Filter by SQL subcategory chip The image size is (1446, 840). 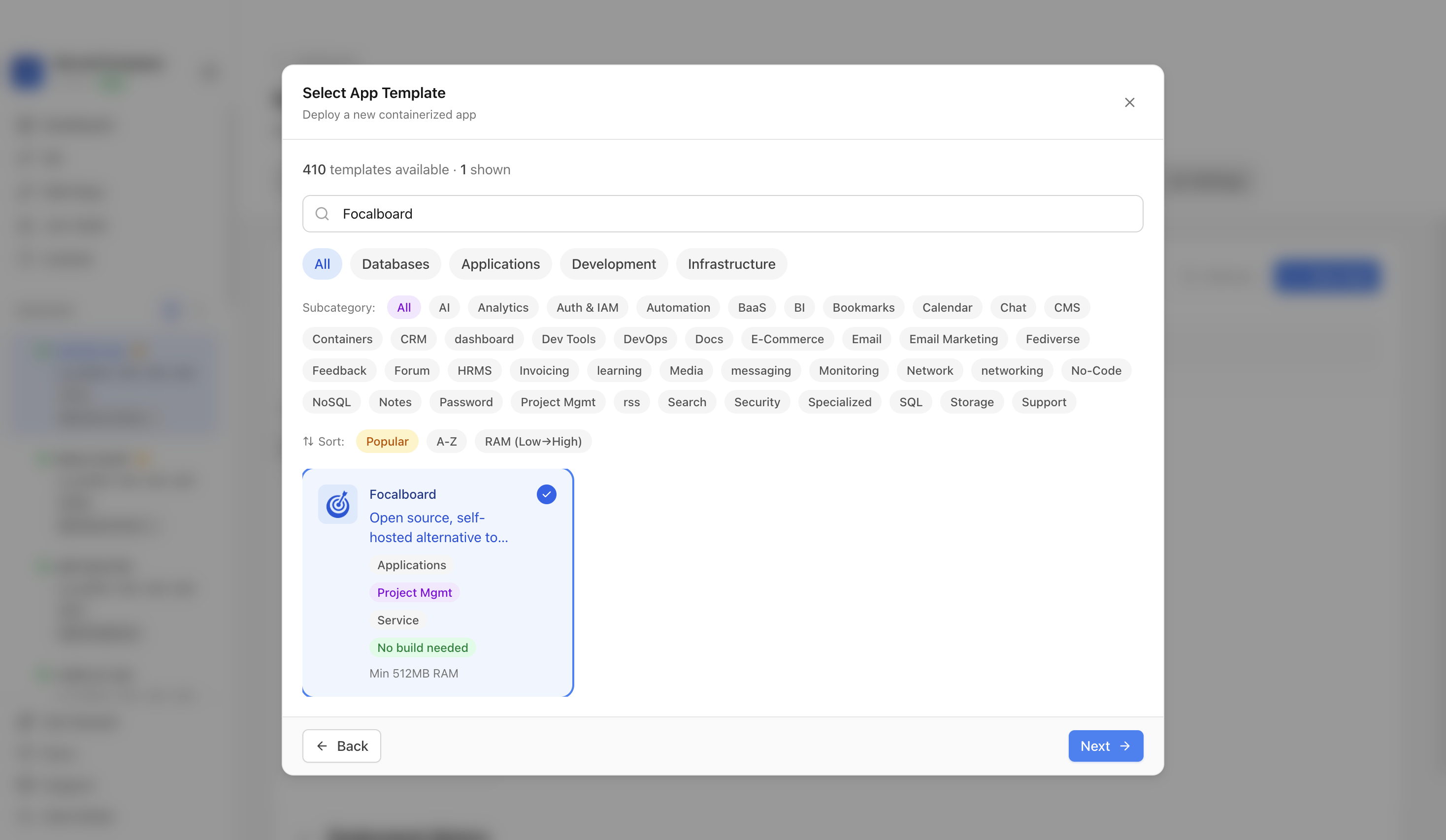pyautogui.click(x=911, y=402)
